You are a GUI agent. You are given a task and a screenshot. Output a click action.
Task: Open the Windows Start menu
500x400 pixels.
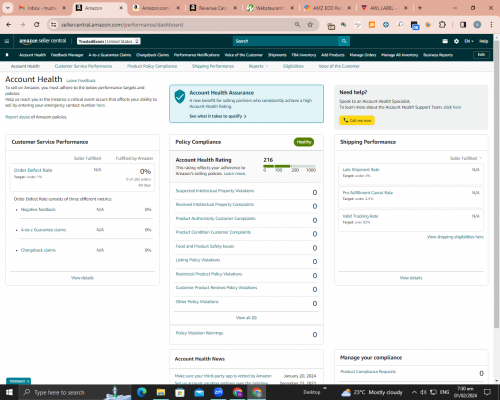[x=9, y=392]
